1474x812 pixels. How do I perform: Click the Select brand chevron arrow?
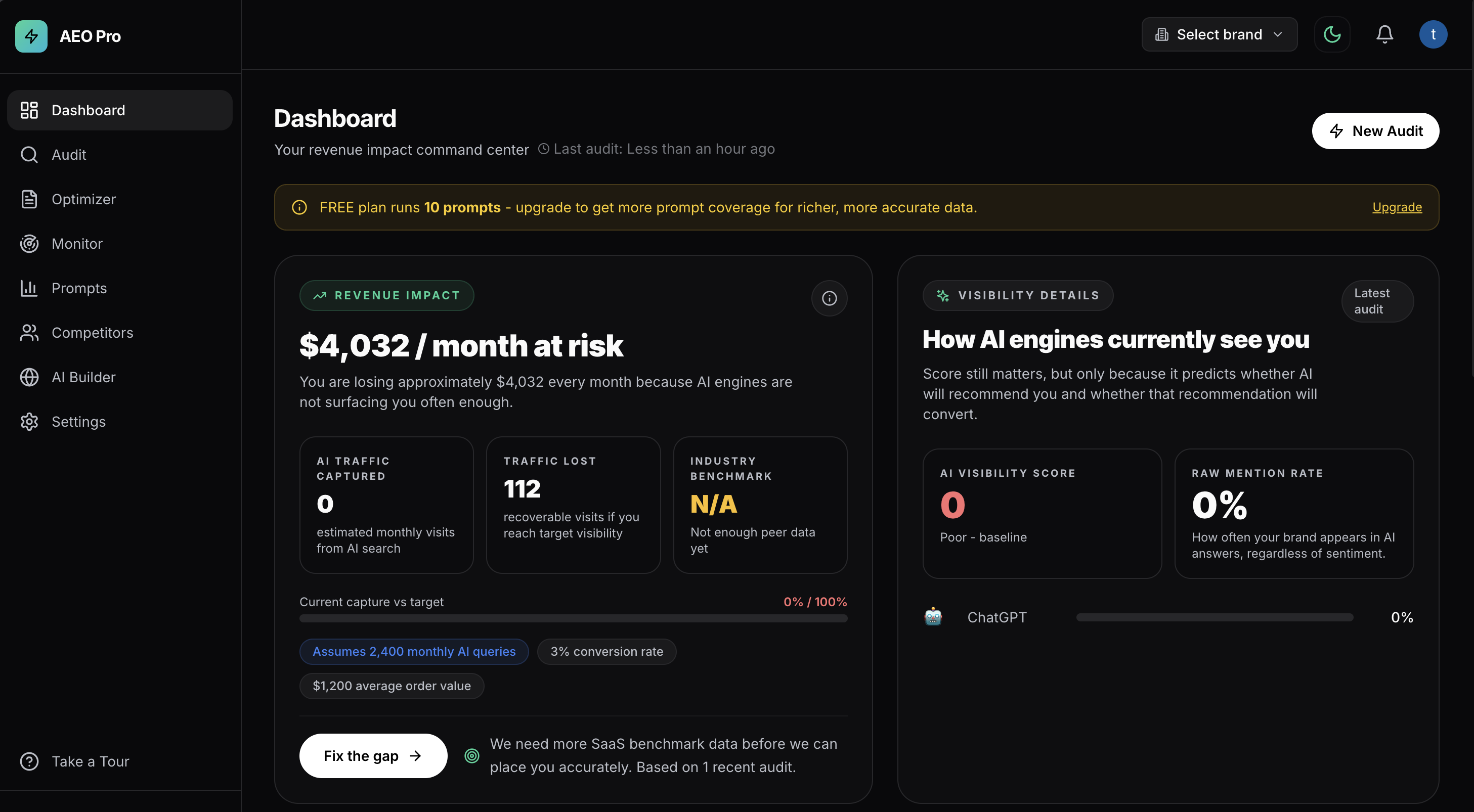point(1278,34)
